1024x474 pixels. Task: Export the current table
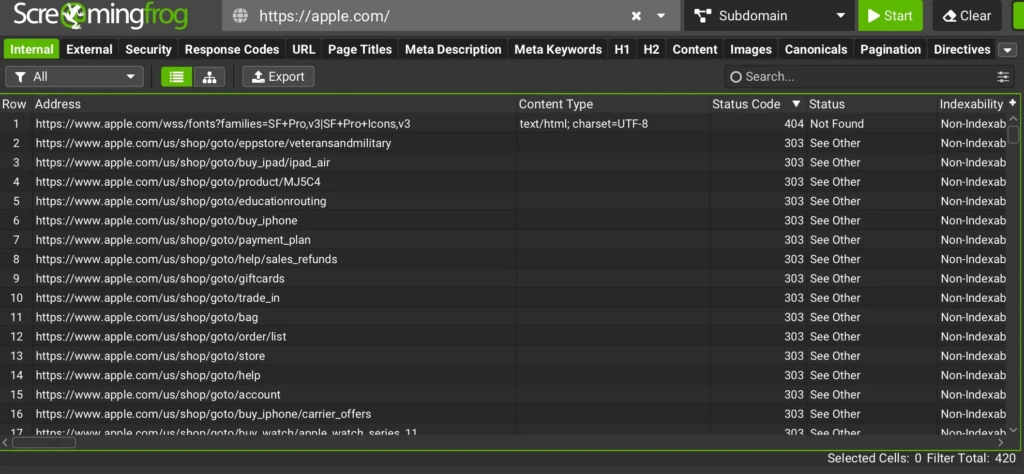[x=278, y=76]
